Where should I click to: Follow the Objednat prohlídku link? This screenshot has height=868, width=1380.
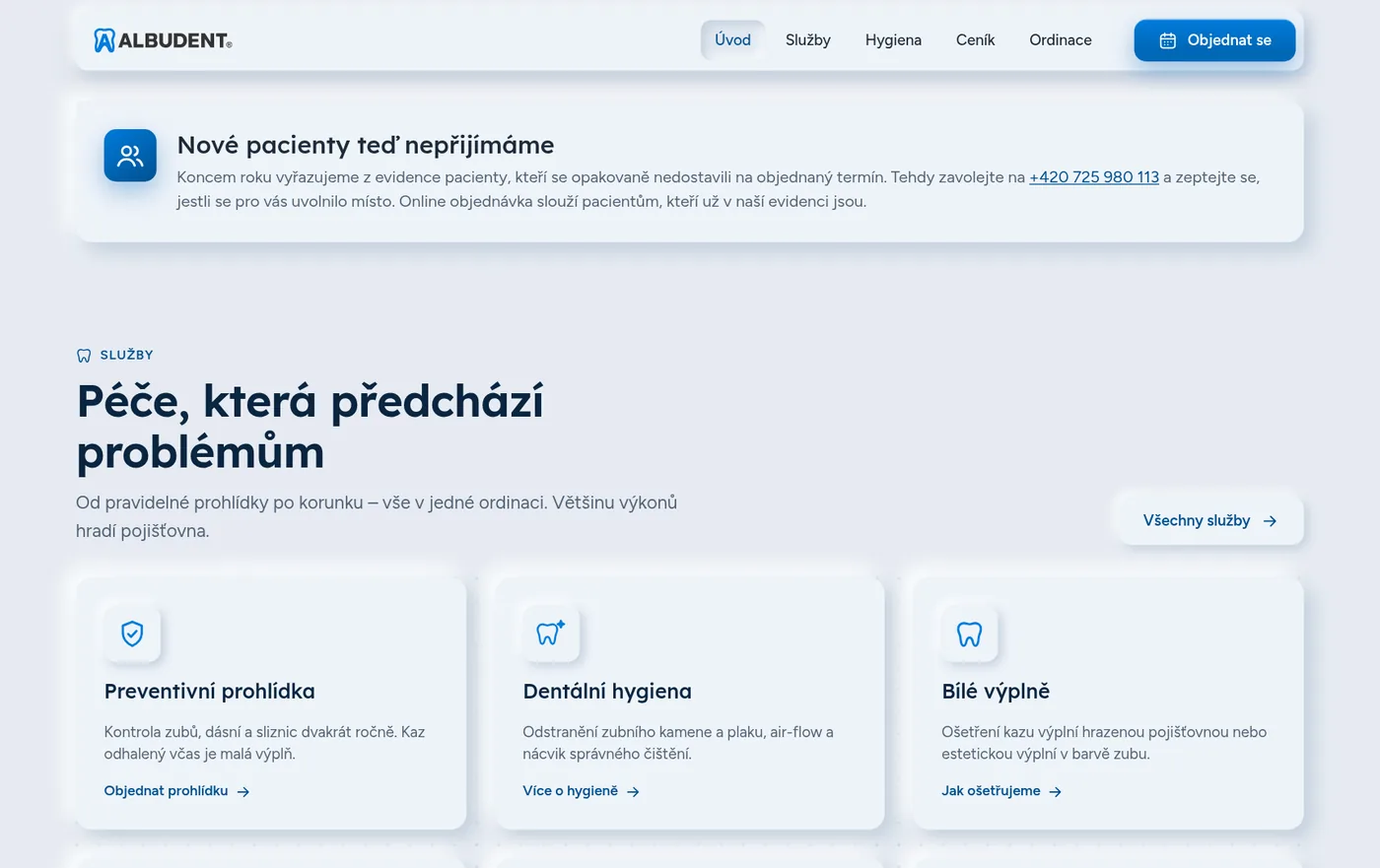click(177, 791)
